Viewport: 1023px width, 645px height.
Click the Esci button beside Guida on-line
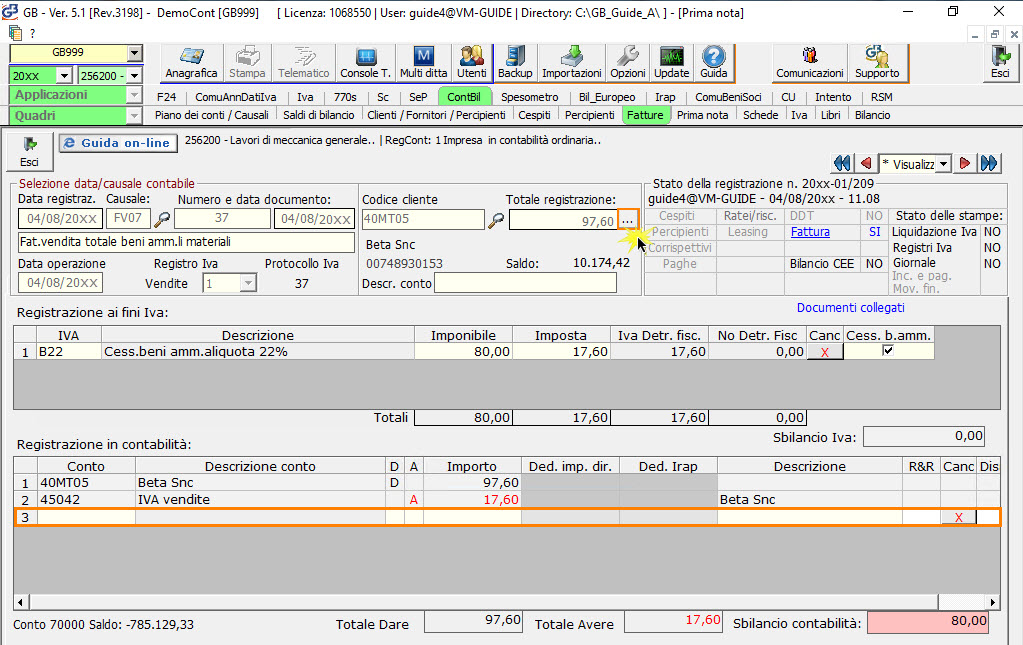(29, 152)
